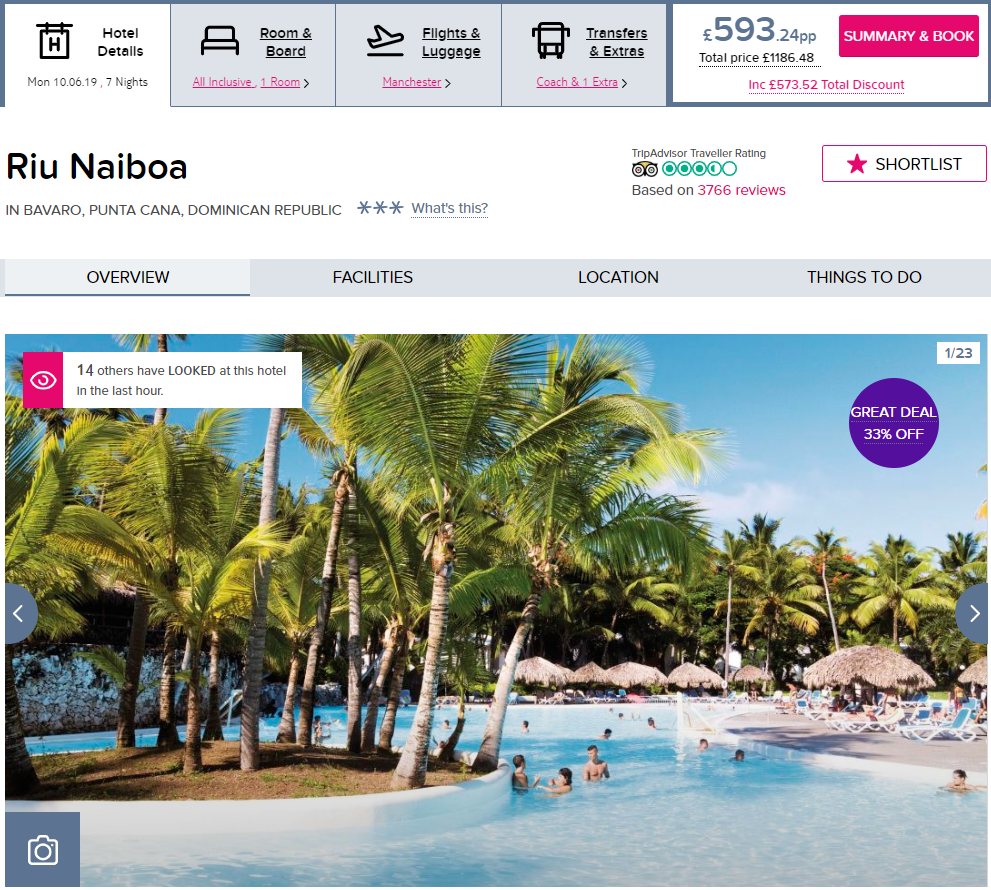Click the Great Deal 33% Off badge

(x=894, y=423)
